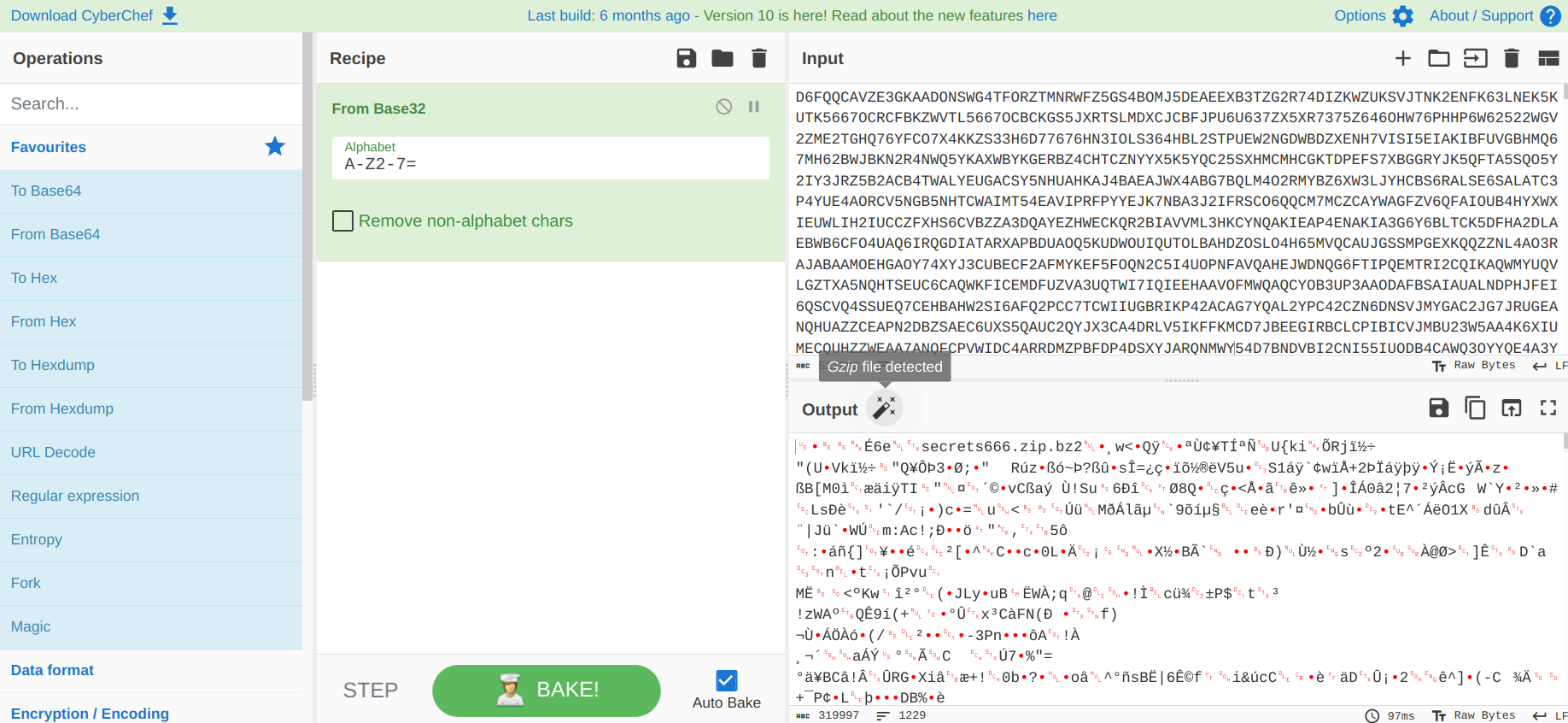Save the output to a file
Screen dimensions: 1568x723
click(x=1439, y=408)
